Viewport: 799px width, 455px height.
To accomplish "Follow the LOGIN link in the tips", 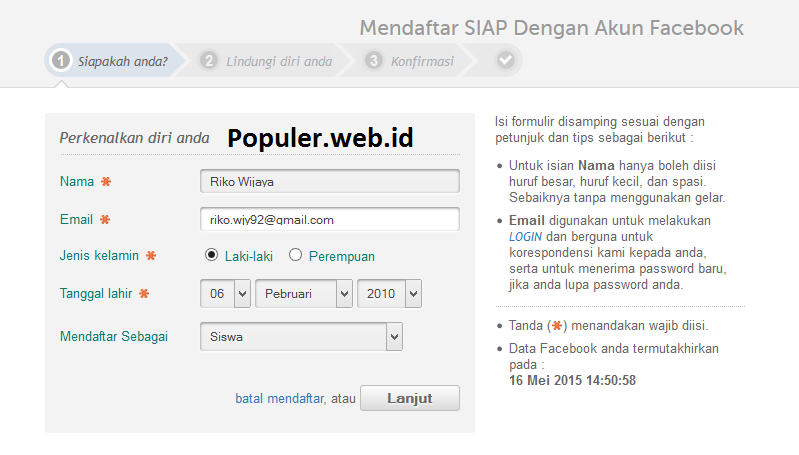I will click(525, 237).
